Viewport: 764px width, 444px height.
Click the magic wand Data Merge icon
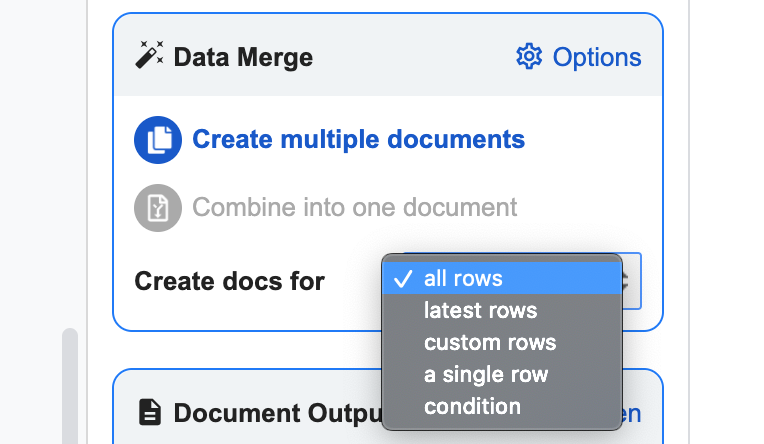point(149,56)
